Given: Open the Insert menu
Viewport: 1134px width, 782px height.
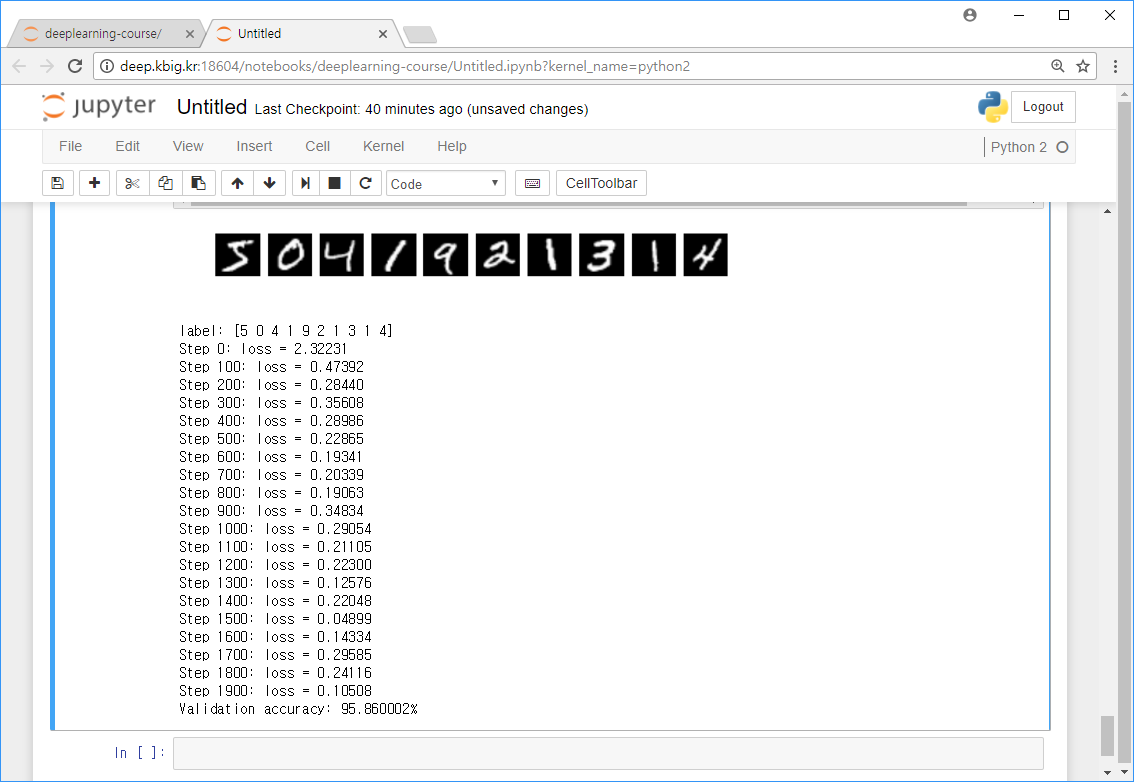Looking at the screenshot, I should click(x=254, y=146).
